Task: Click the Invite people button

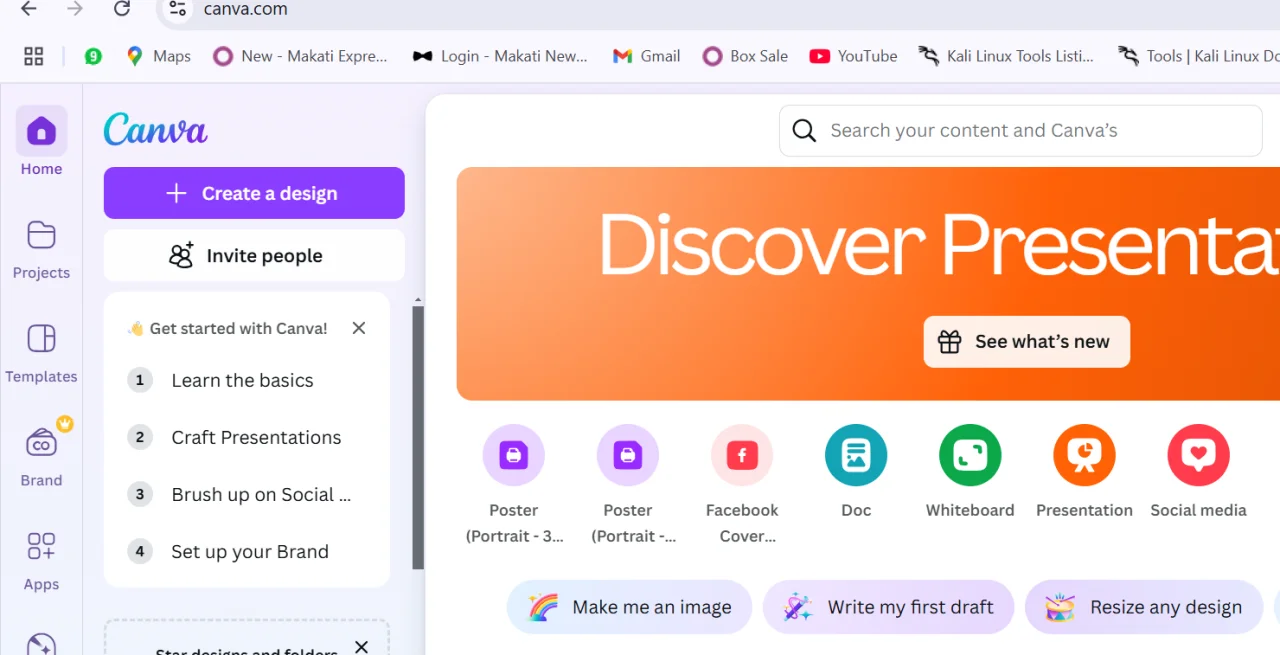Action: coord(254,256)
